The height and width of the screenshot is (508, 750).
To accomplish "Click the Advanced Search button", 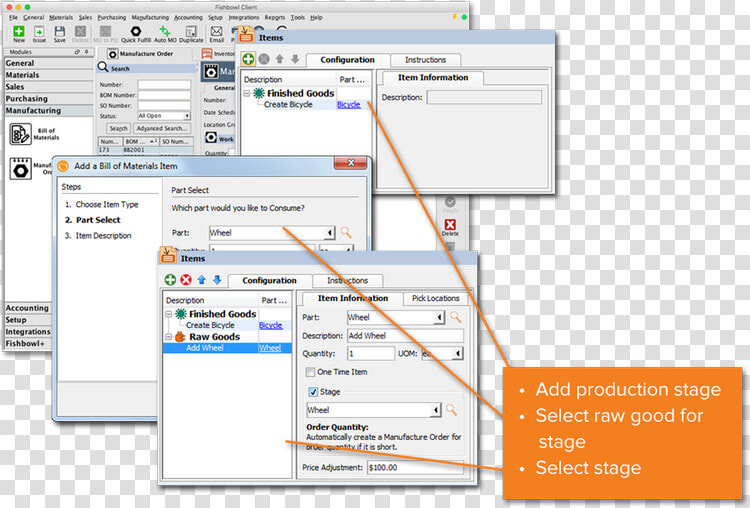I will point(162,128).
